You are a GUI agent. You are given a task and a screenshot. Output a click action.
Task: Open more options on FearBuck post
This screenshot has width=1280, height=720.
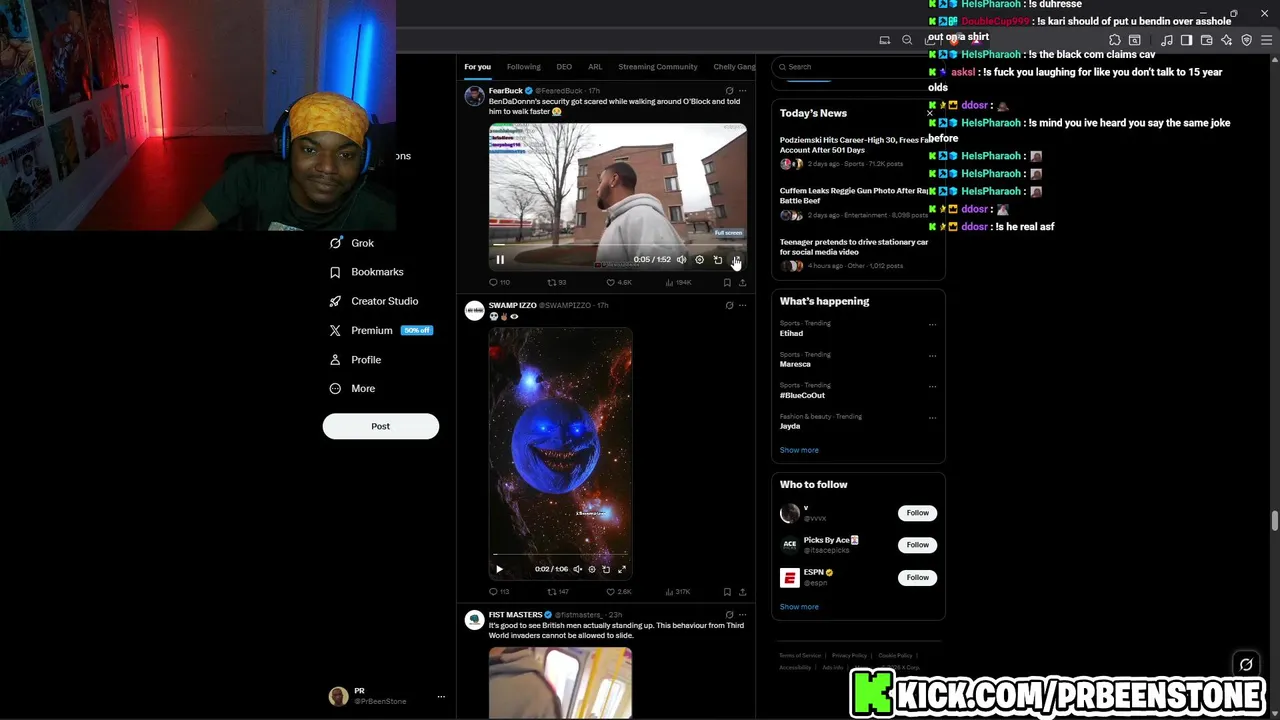tap(742, 91)
